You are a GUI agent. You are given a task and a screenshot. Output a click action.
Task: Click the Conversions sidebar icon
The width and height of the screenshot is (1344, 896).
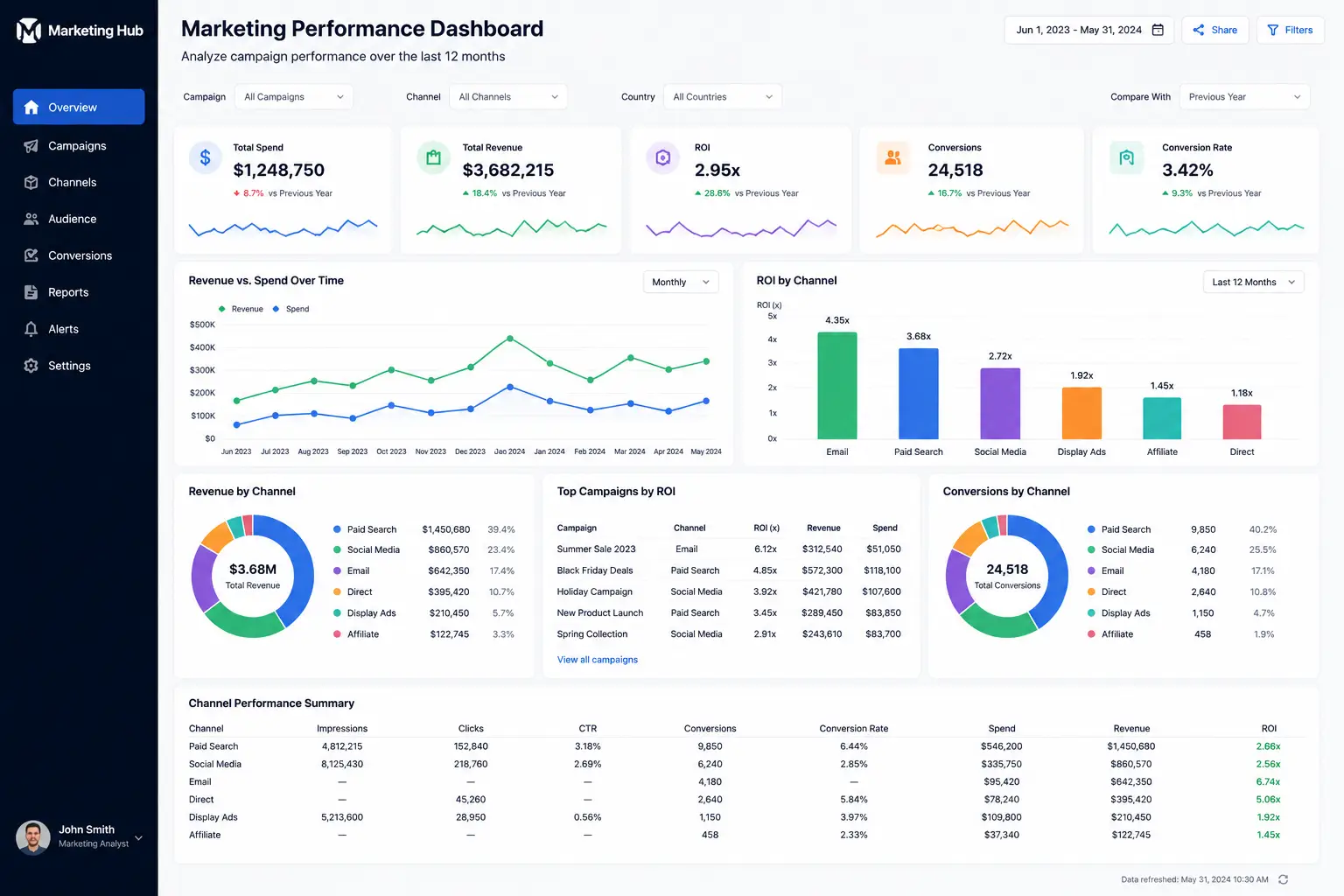(x=31, y=255)
